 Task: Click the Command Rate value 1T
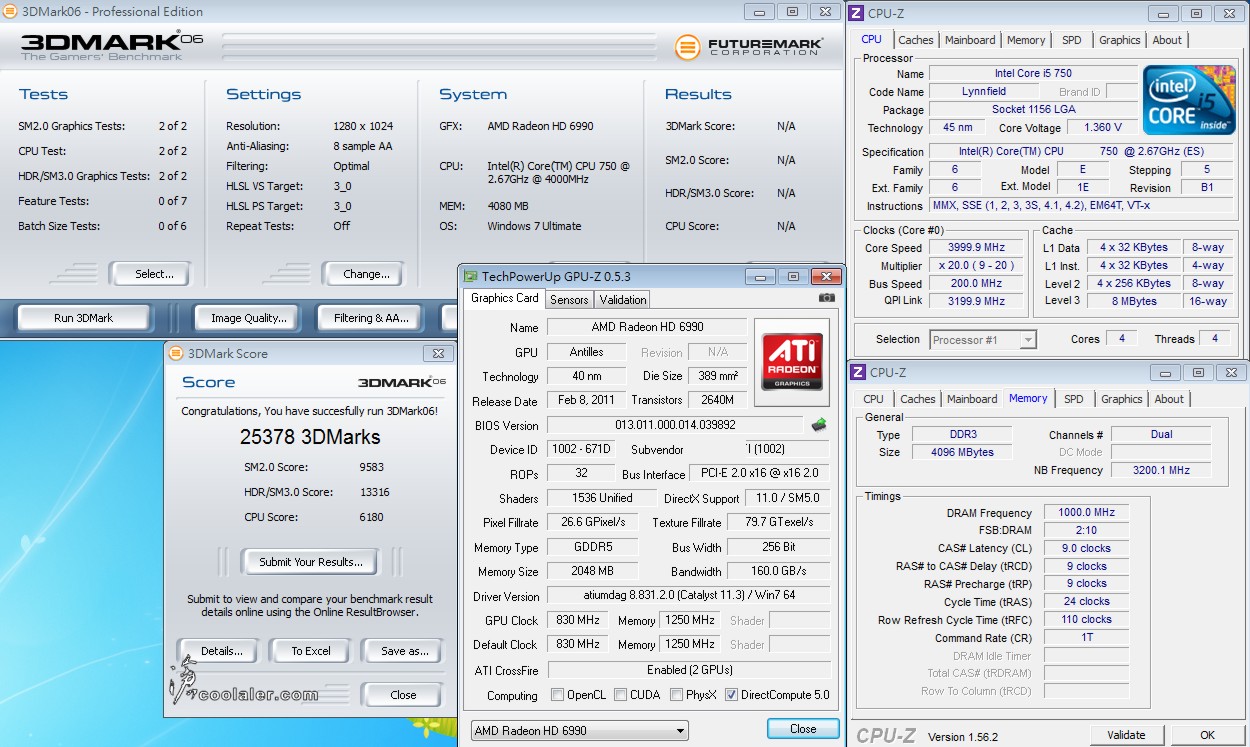tap(1086, 638)
